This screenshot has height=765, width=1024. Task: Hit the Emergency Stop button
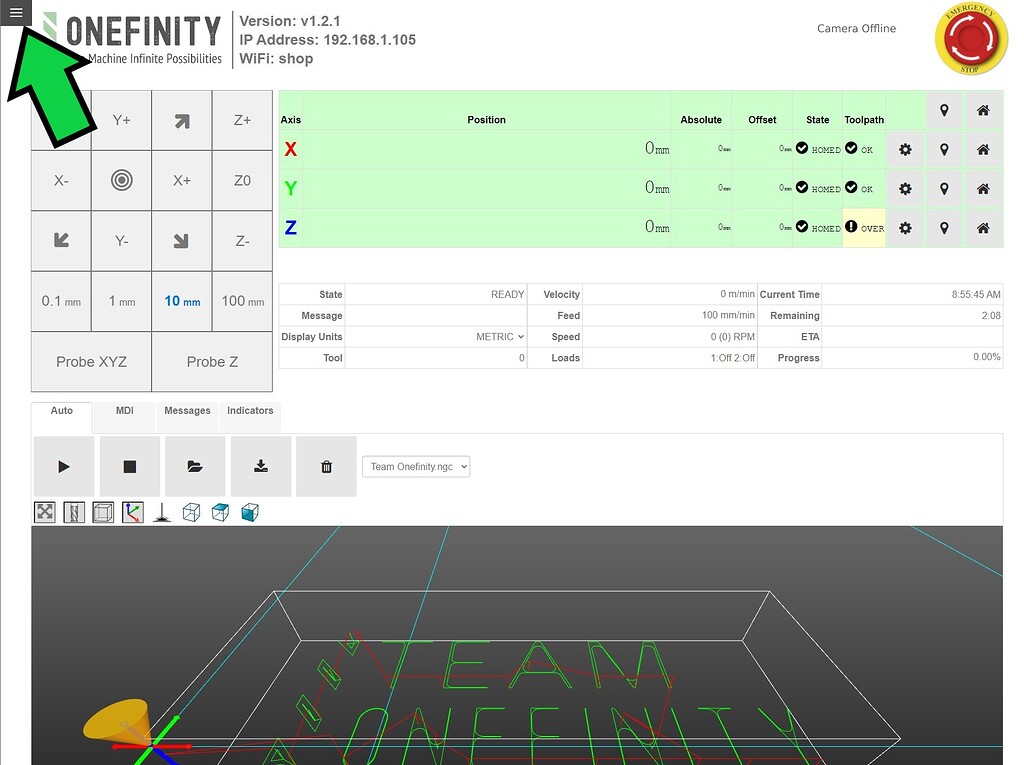click(970, 39)
